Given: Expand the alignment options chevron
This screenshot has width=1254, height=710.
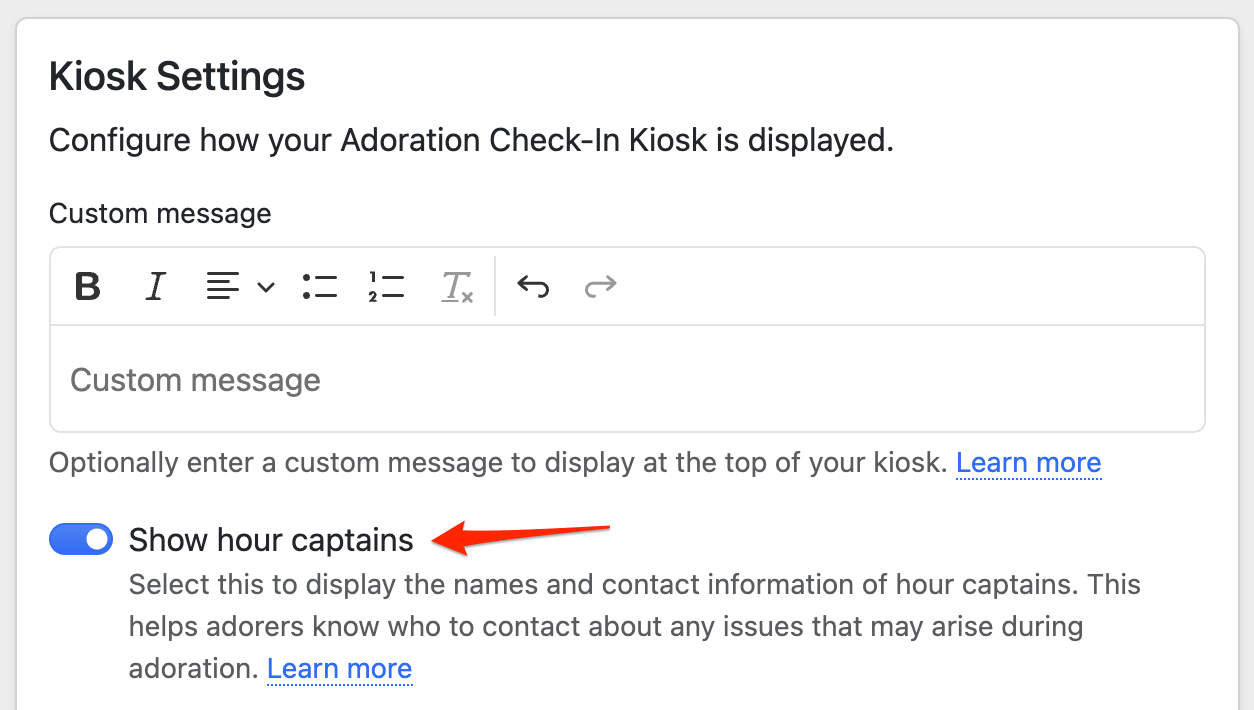Looking at the screenshot, I should coord(265,288).
